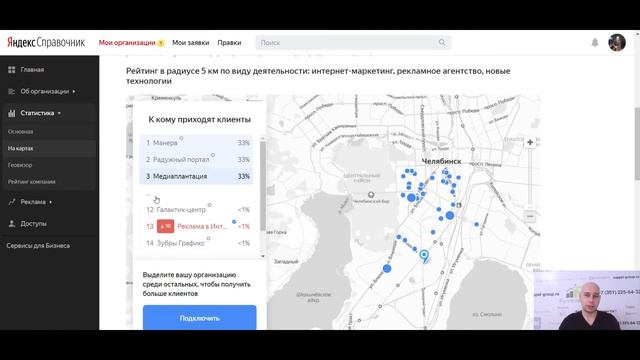Select Манера in ranking list
This screenshot has height=360, width=640.
(x=196, y=143)
